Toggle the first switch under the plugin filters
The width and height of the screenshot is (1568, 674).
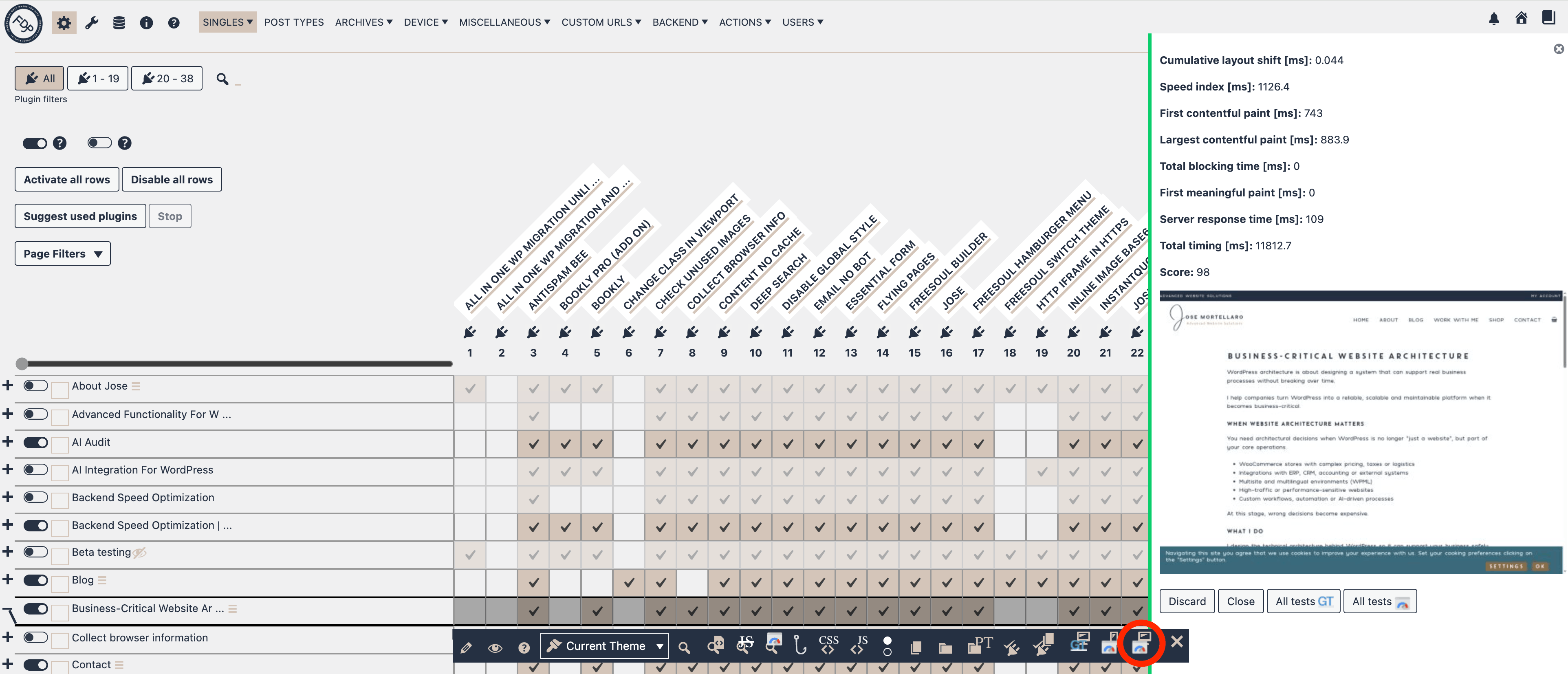[x=35, y=143]
